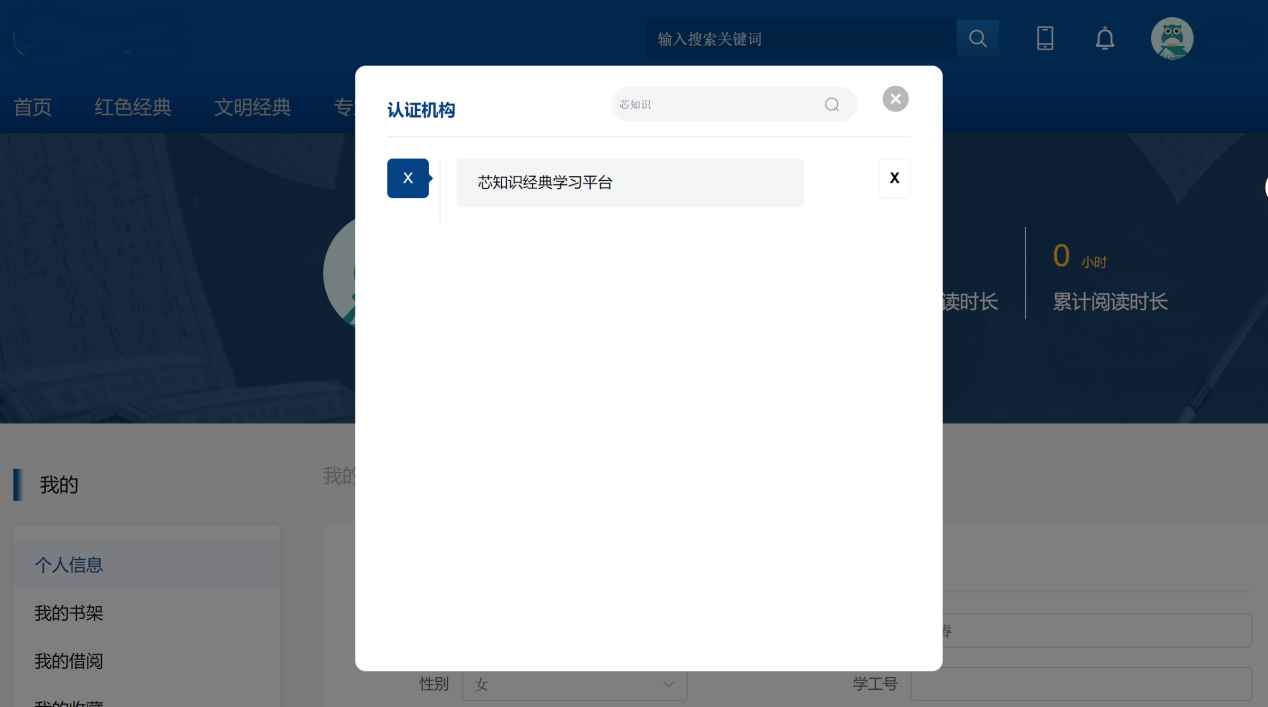Open the 文明经典 navigation item
The width and height of the screenshot is (1268, 707).
pos(252,107)
